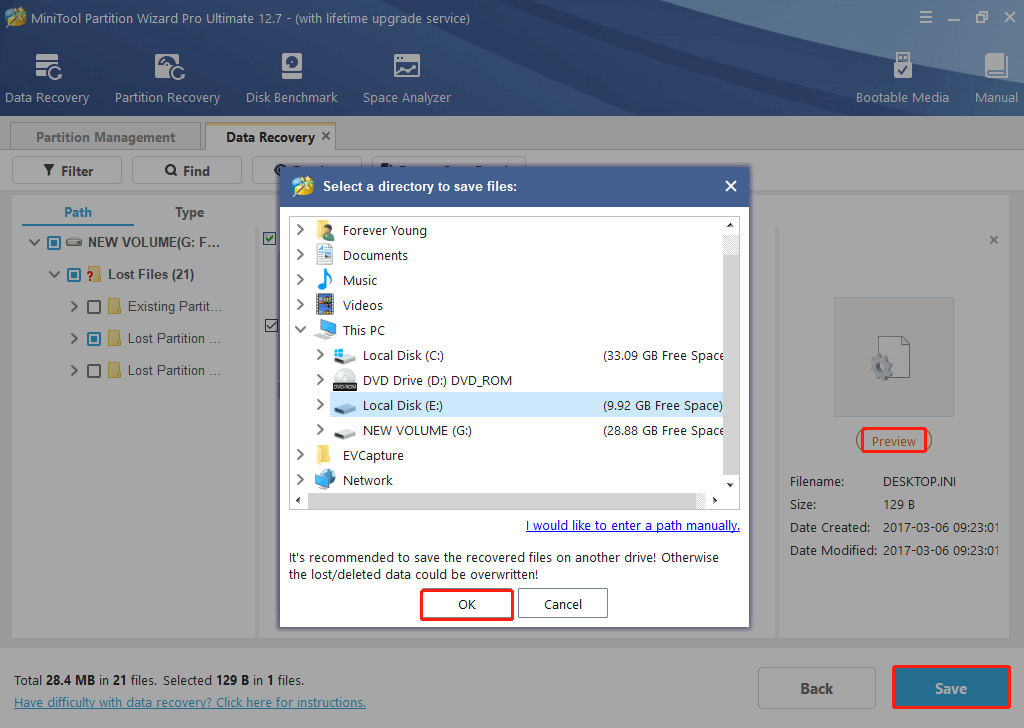Open the Disk Benchmark tool
Image resolution: width=1024 pixels, height=728 pixels.
pyautogui.click(x=291, y=79)
